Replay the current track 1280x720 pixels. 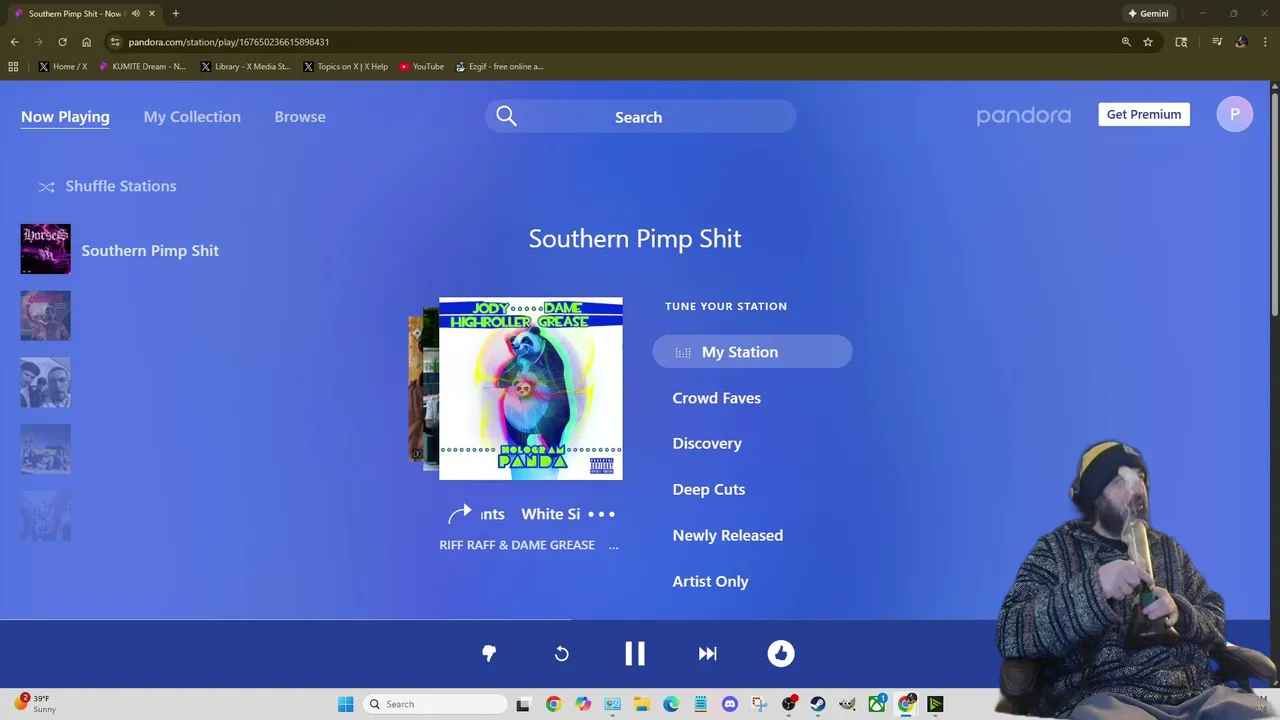(562, 653)
